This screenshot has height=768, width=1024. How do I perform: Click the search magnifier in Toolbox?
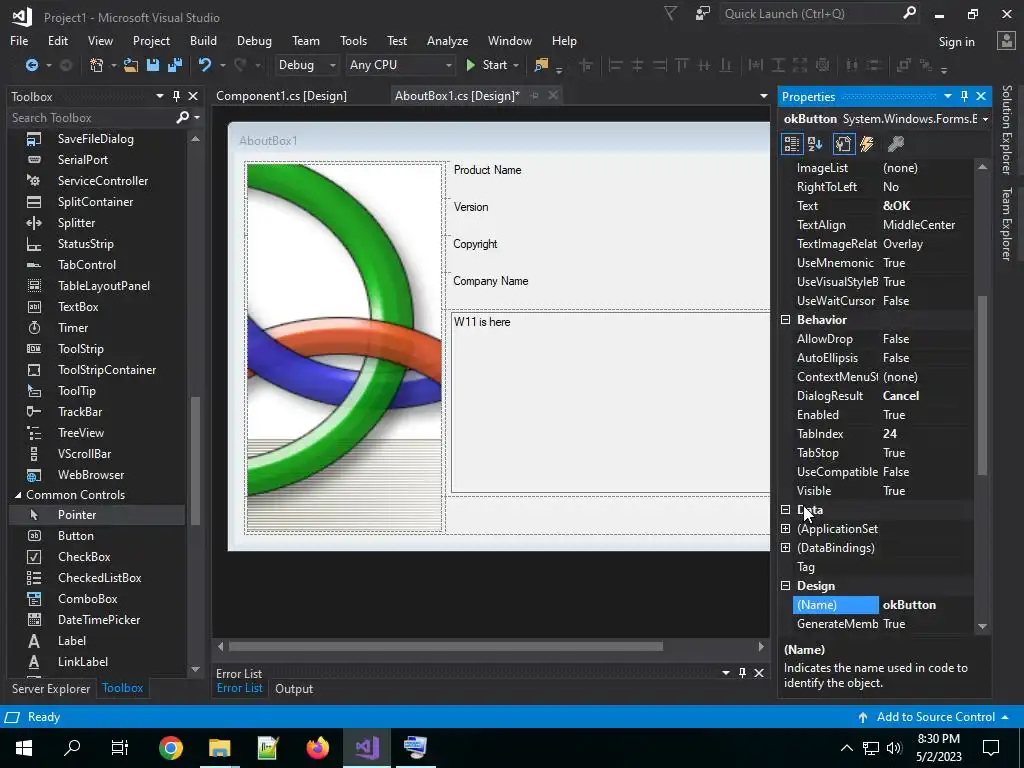tap(182, 117)
